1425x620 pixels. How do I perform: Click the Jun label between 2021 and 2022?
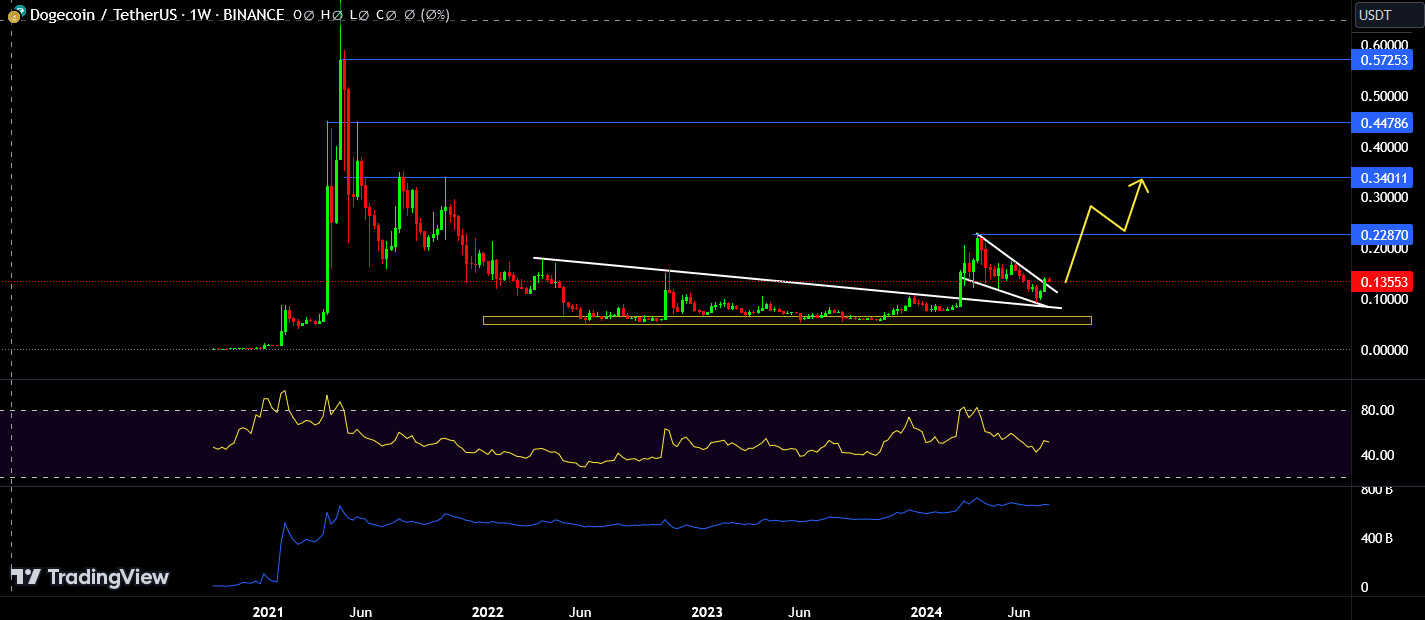(x=361, y=611)
